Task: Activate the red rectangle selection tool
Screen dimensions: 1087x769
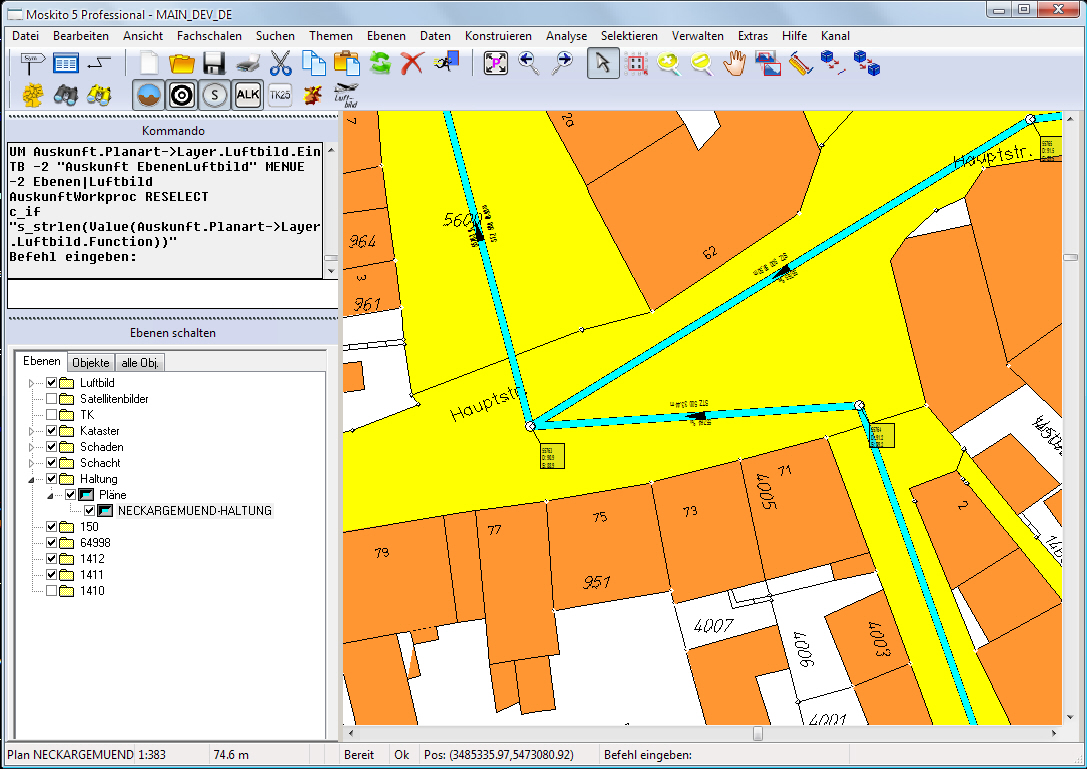Action: (636, 64)
